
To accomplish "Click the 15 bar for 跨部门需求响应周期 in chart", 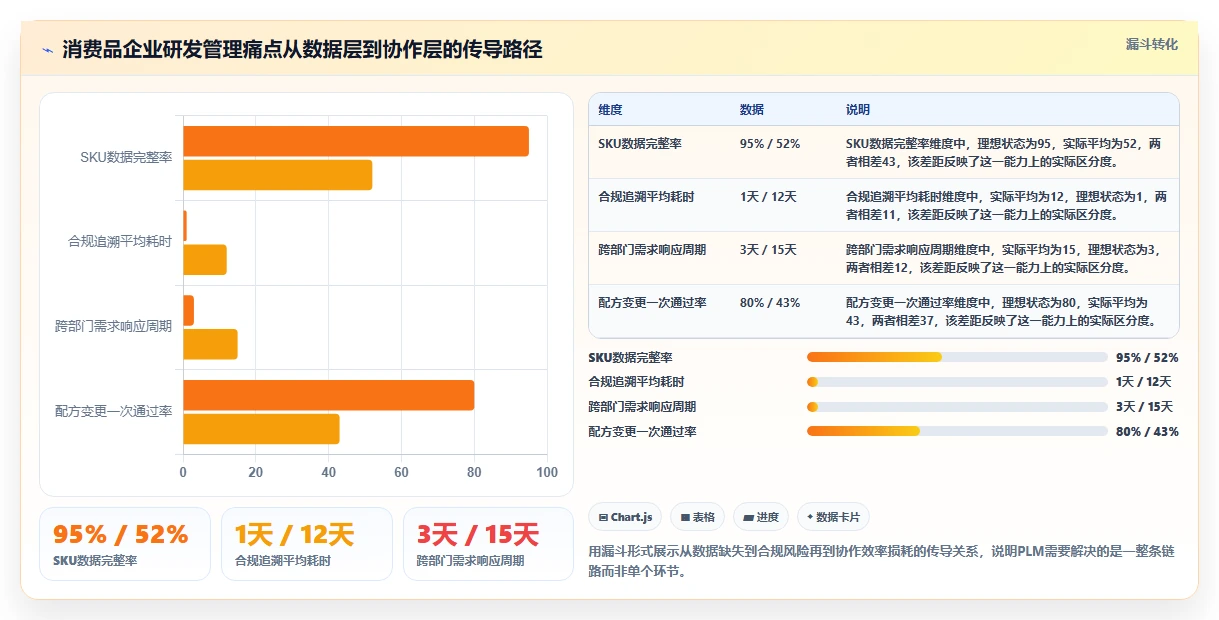I will click(210, 344).
